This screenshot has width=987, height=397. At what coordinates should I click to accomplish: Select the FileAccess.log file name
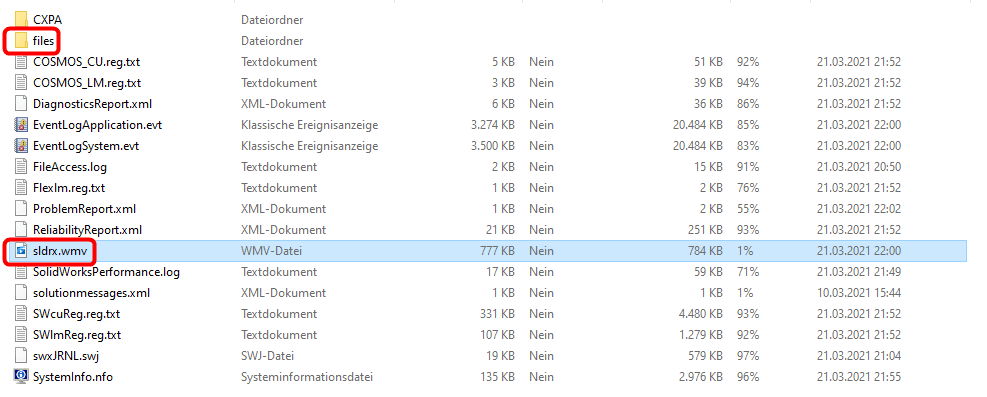(x=70, y=167)
